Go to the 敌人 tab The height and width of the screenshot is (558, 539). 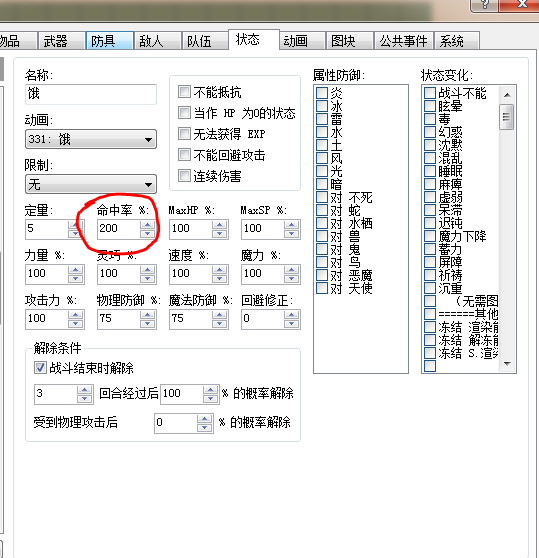tap(158, 41)
